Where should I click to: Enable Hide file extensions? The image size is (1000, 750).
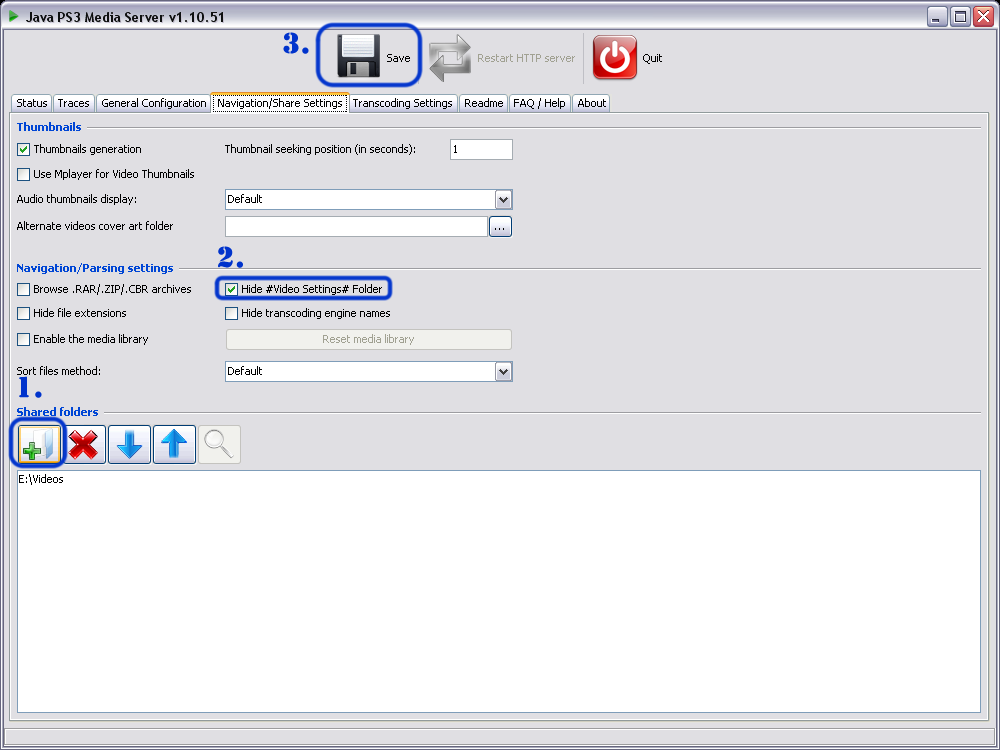(24, 314)
